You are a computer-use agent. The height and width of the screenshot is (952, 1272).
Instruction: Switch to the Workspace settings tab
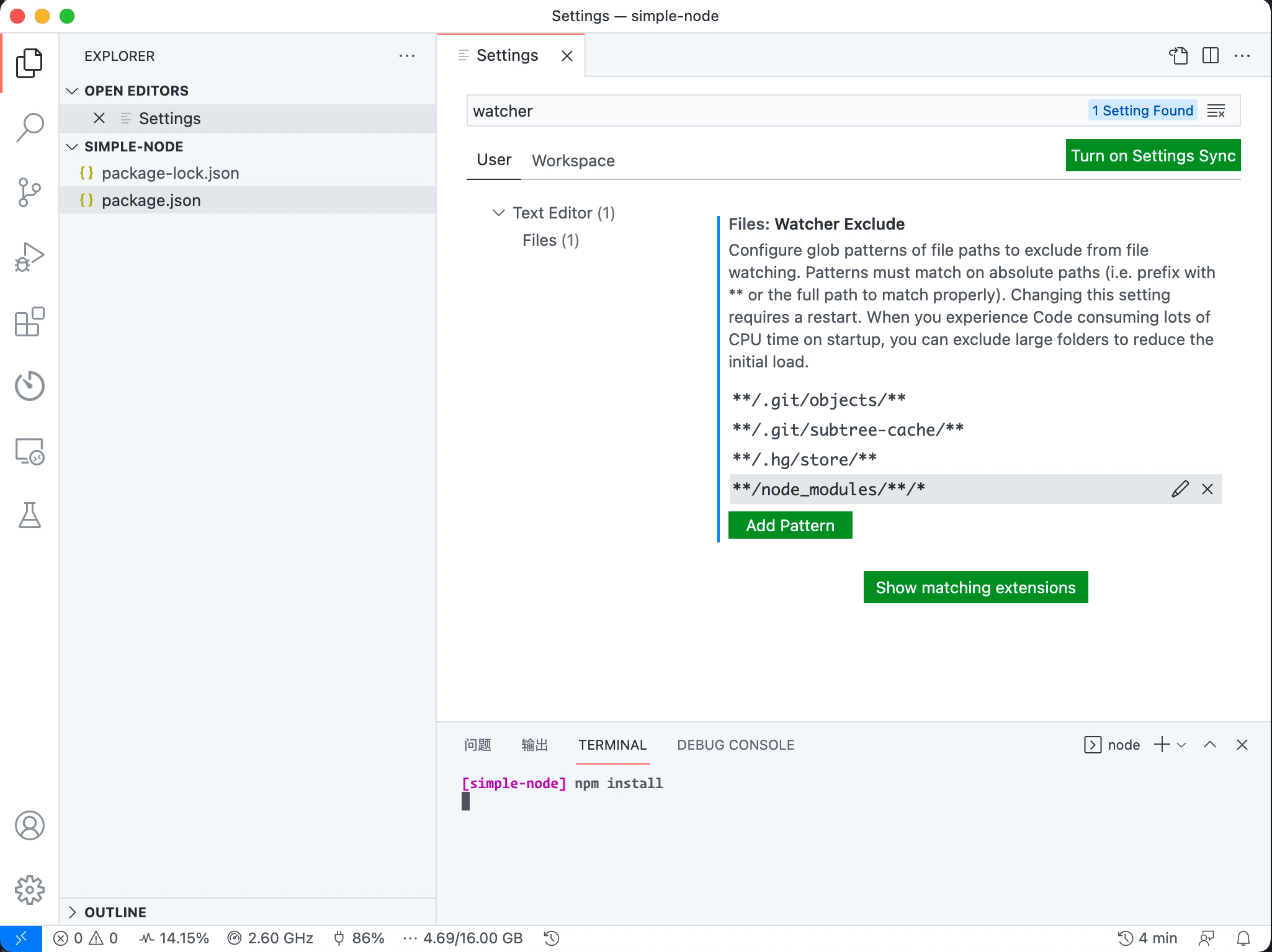click(573, 161)
